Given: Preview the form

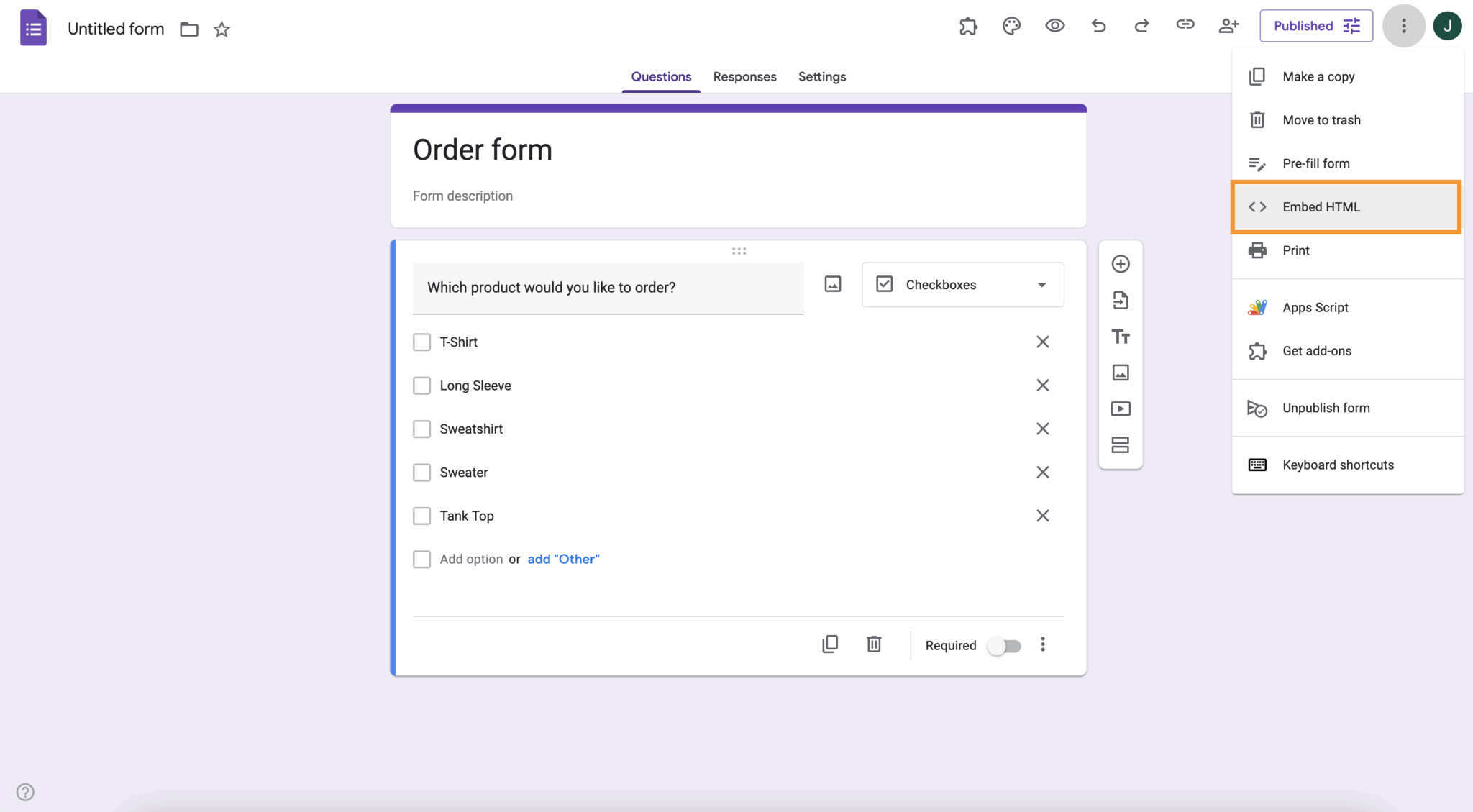Looking at the screenshot, I should point(1054,26).
